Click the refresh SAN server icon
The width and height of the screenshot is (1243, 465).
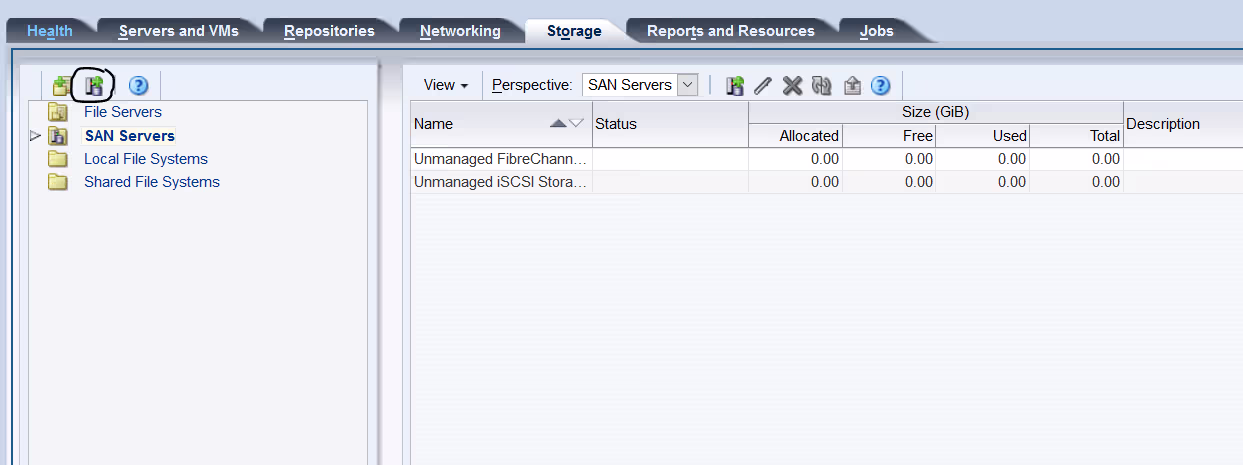822,86
